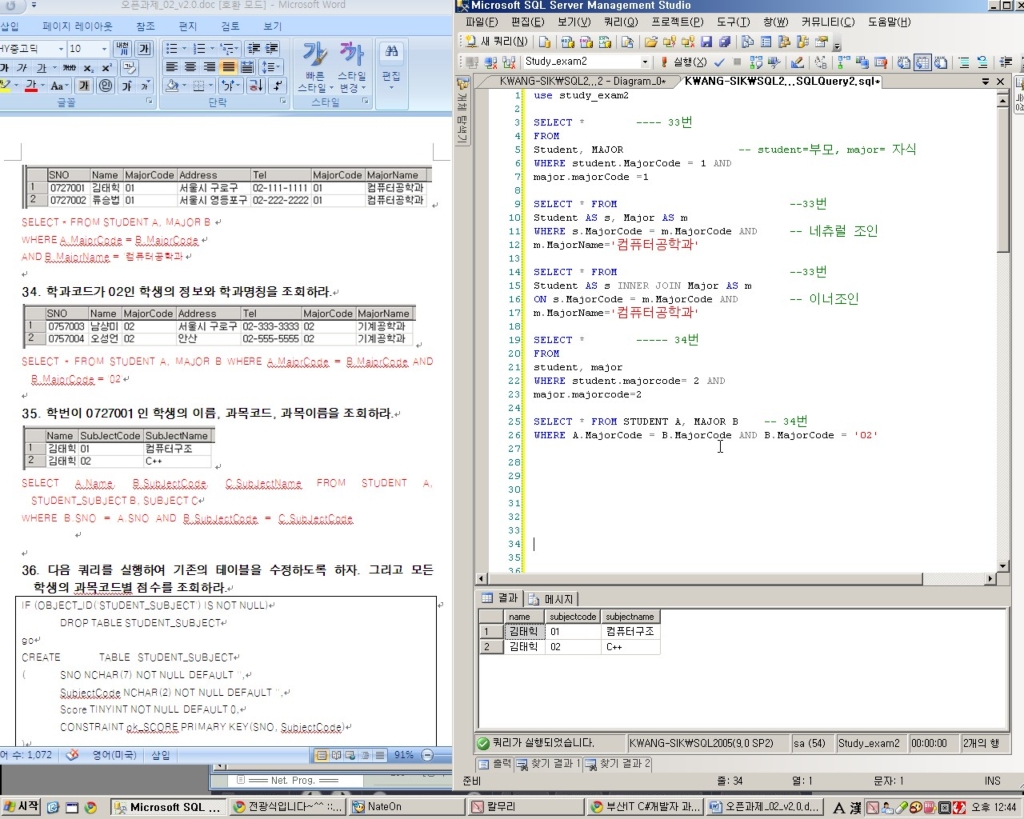Toggle Justify alignment in Word

(x=228, y=67)
